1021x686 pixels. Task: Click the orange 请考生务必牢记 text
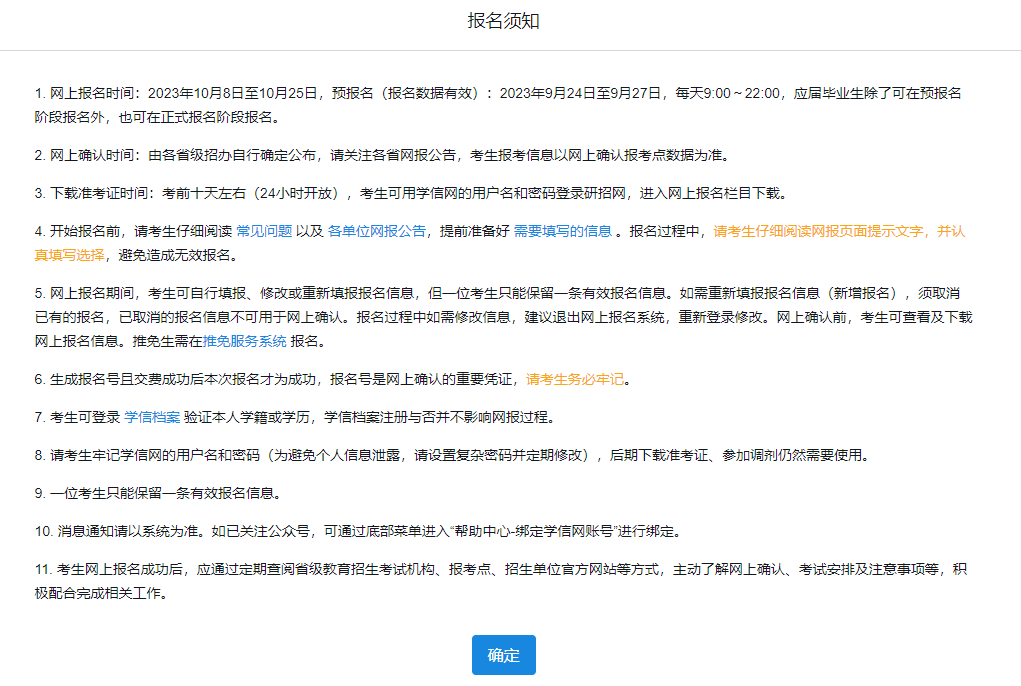click(x=575, y=379)
